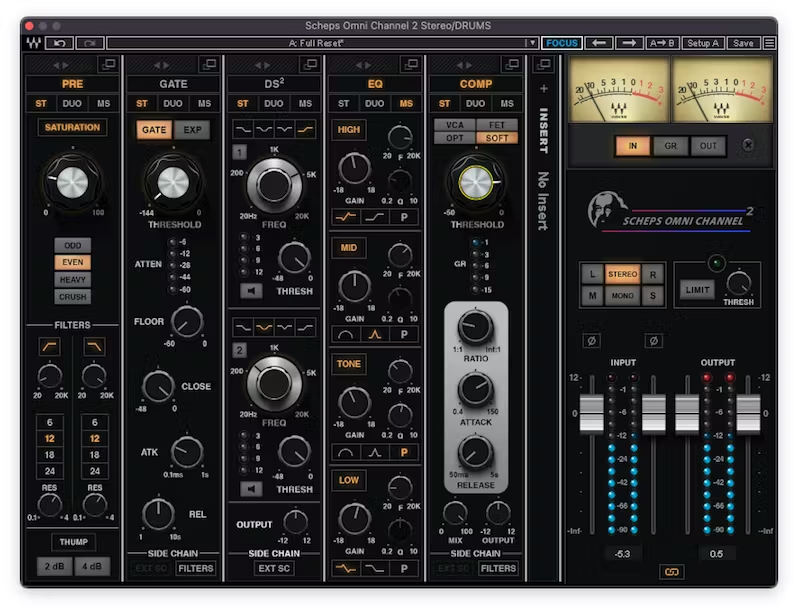Click the DS2 EXT SC button

coord(274,568)
